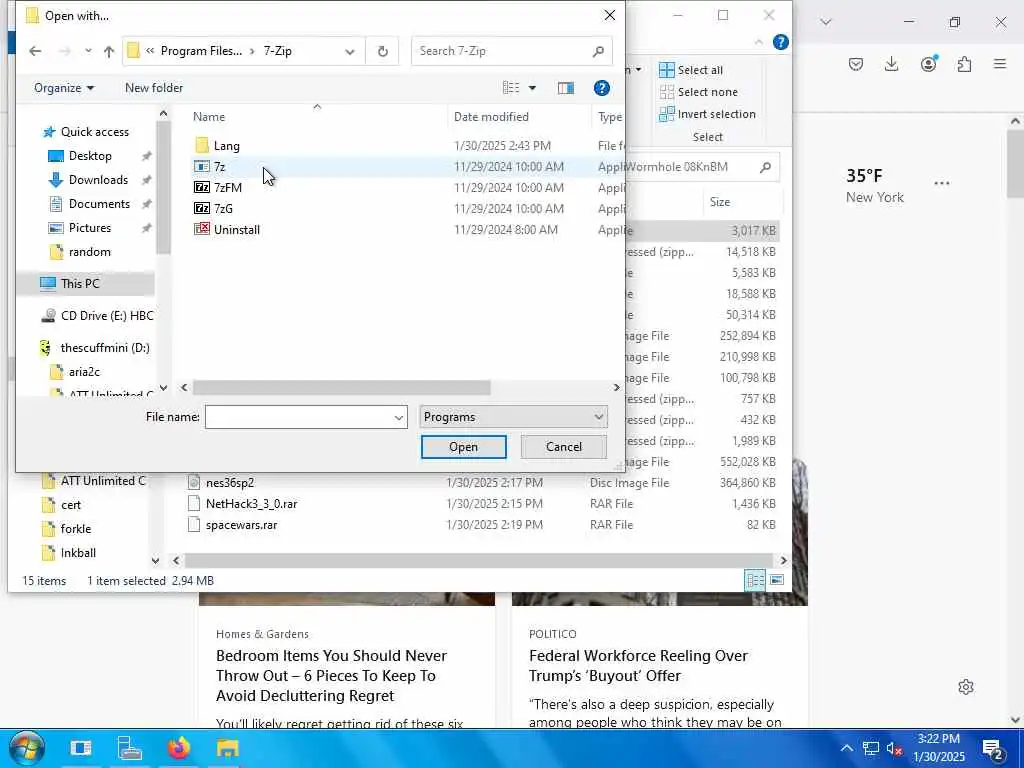The image size is (1024, 768).
Task: Save to Pocket icon in Firefox
Action: (x=856, y=64)
